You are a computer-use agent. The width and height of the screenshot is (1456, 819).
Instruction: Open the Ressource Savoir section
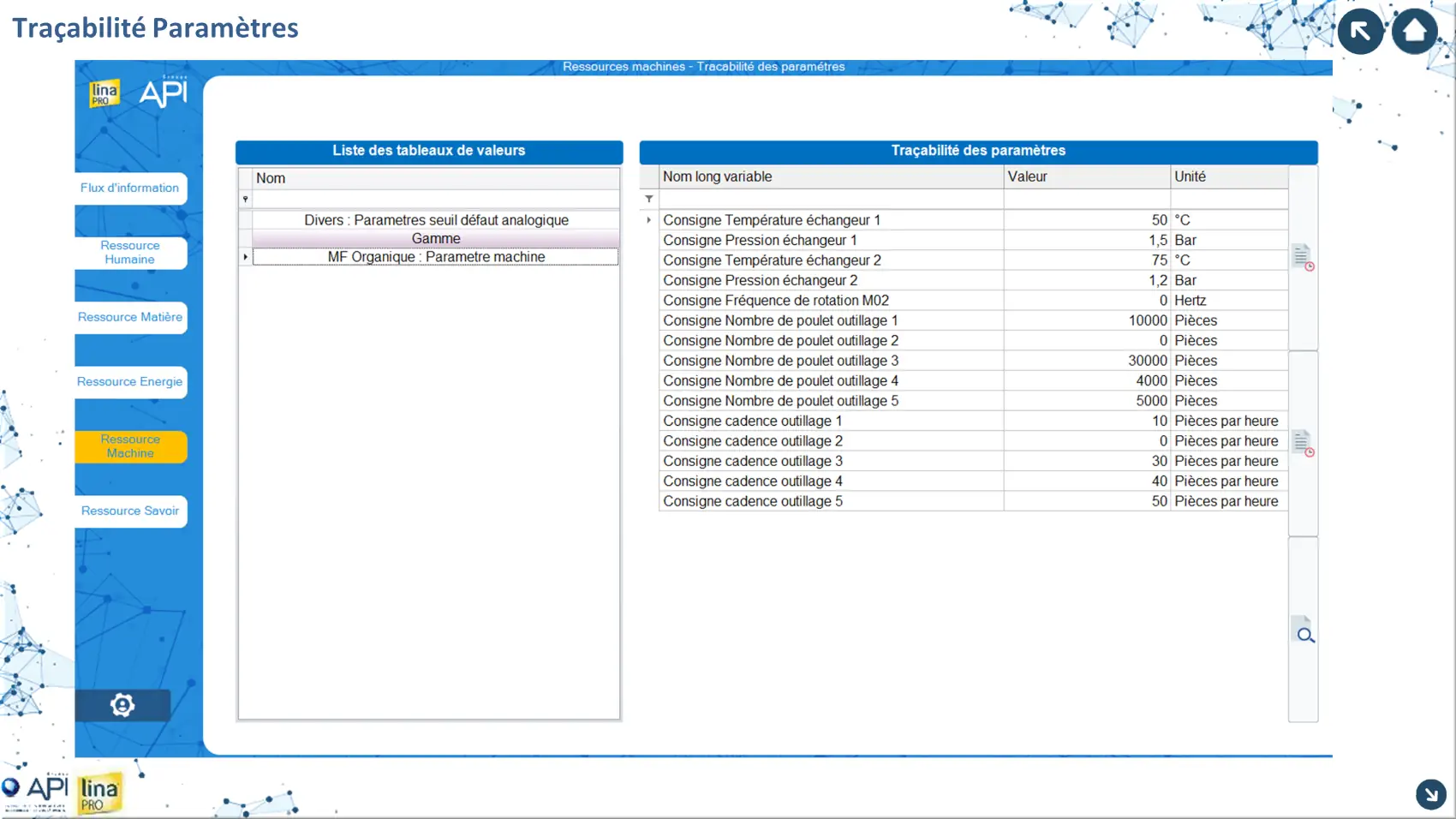[130, 511]
